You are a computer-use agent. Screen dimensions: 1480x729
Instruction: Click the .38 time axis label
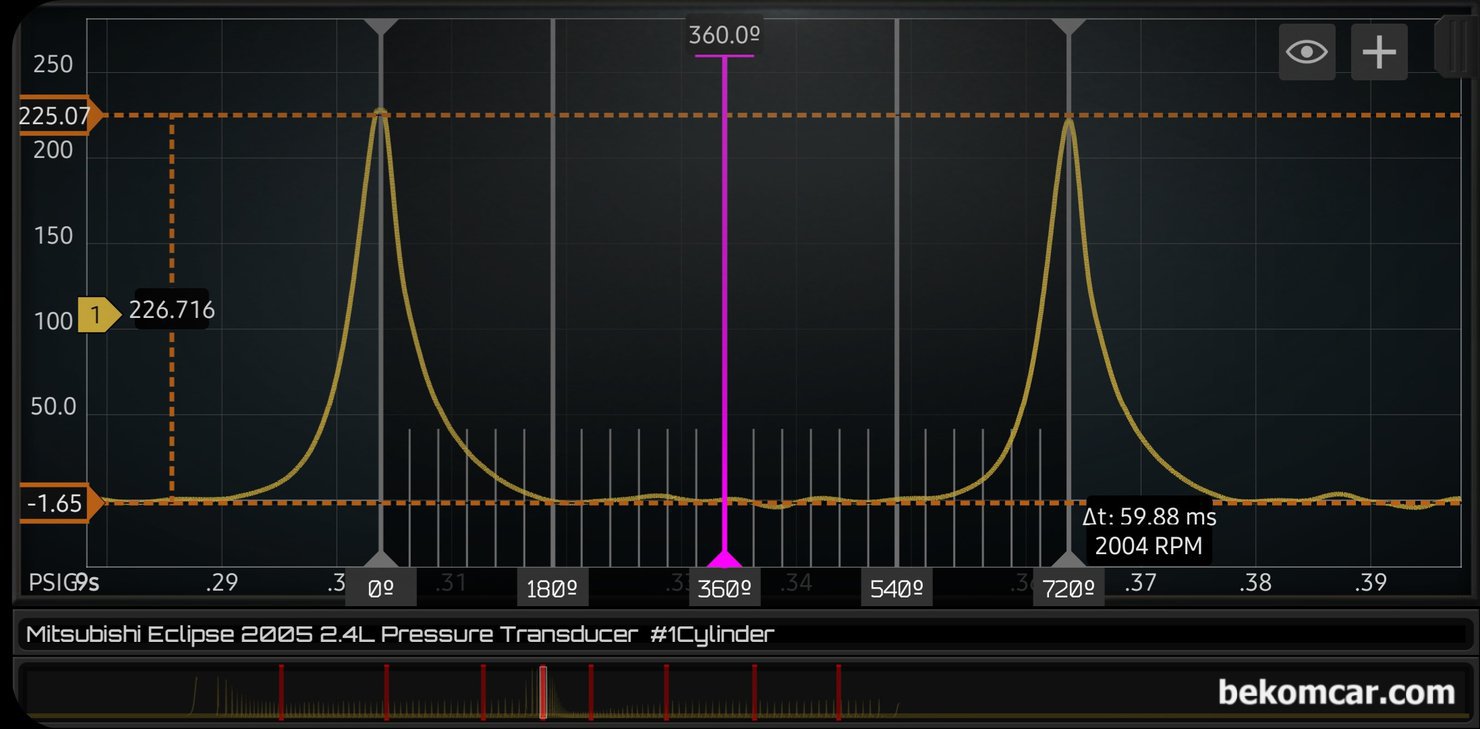[x=1254, y=583]
